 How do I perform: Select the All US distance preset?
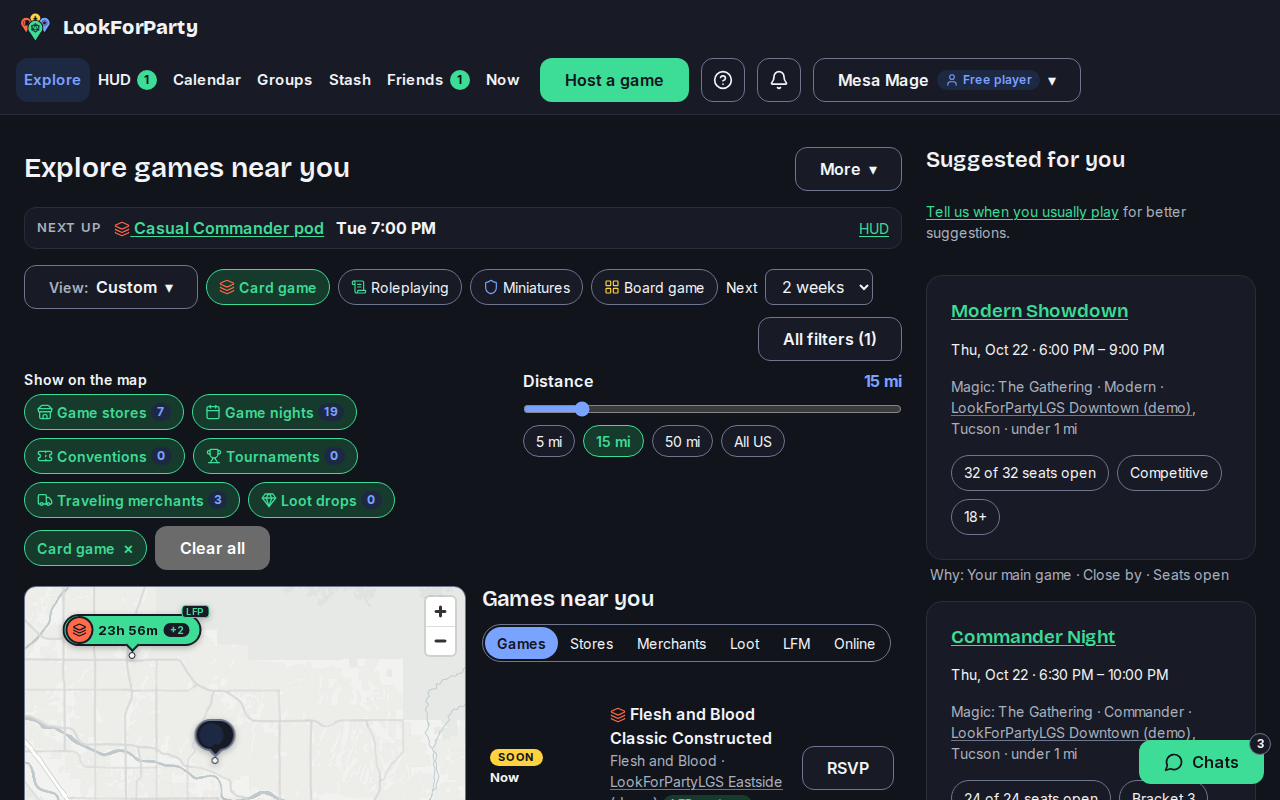753,441
